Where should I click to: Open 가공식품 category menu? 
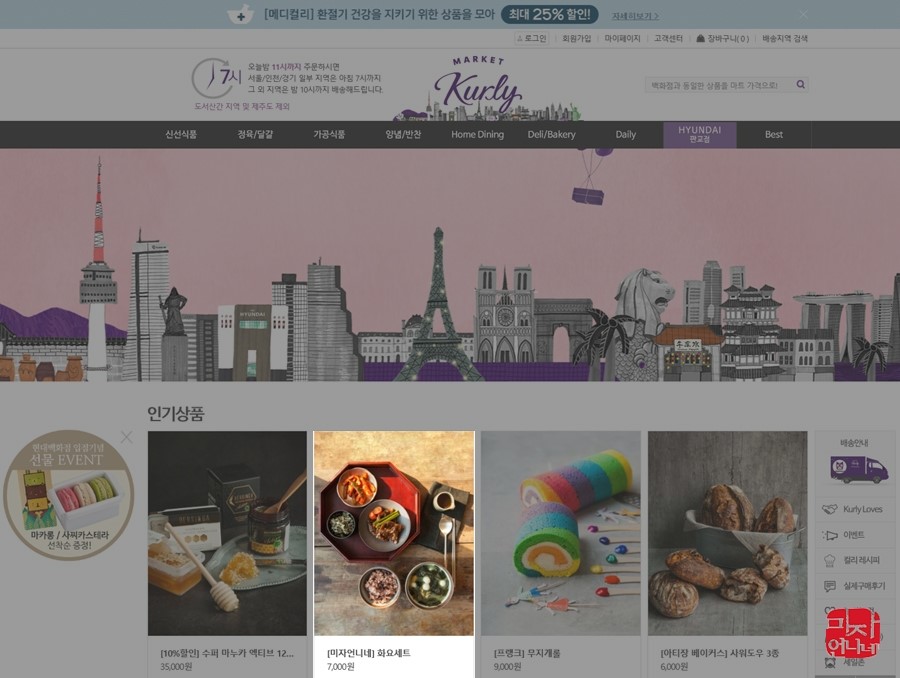(x=329, y=134)
